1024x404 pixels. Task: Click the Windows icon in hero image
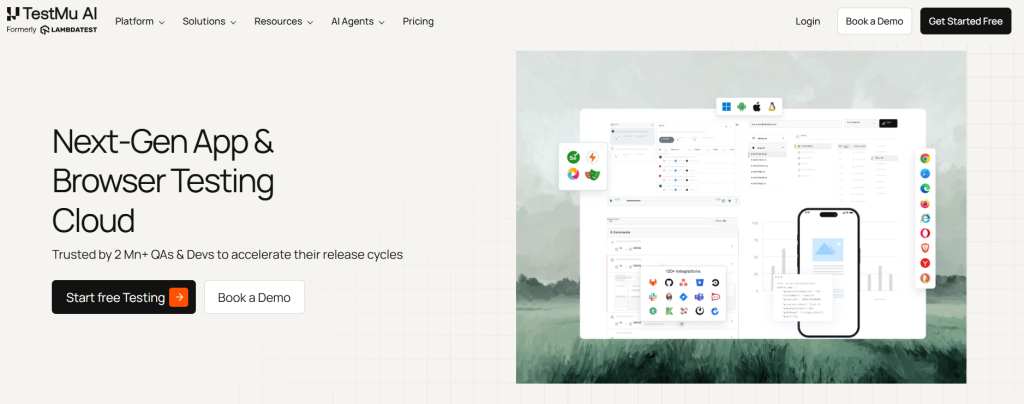tap(727, 106)
